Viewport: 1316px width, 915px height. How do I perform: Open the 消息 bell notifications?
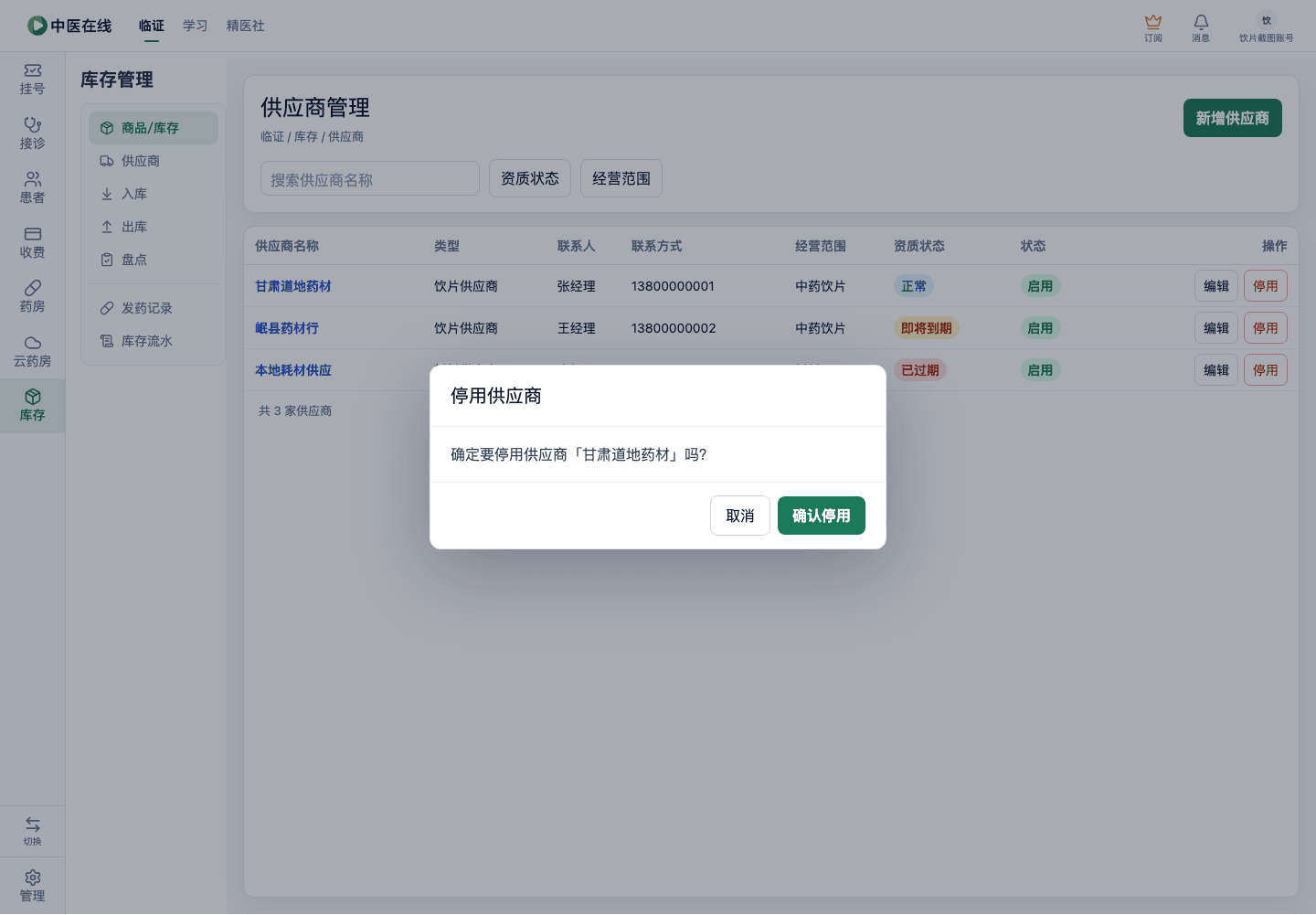tap(1201, 27)
